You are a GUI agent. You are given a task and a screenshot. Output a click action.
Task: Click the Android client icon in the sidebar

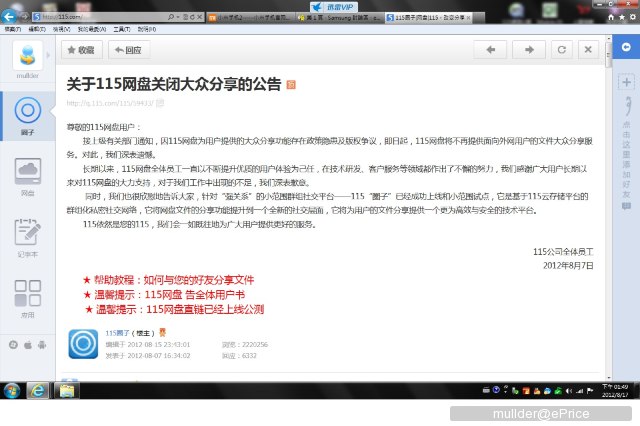pos(42,345)
